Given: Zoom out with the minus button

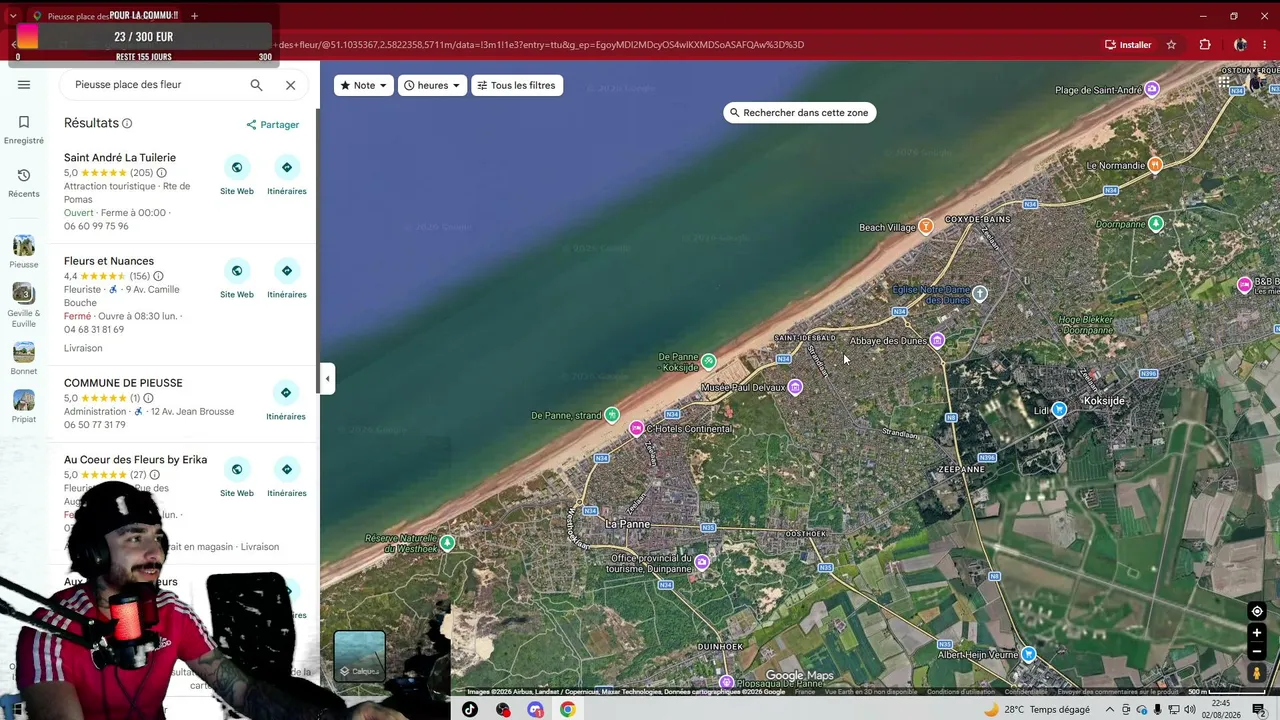Looking at the screenshot, I should click(x=1257, y=652).
